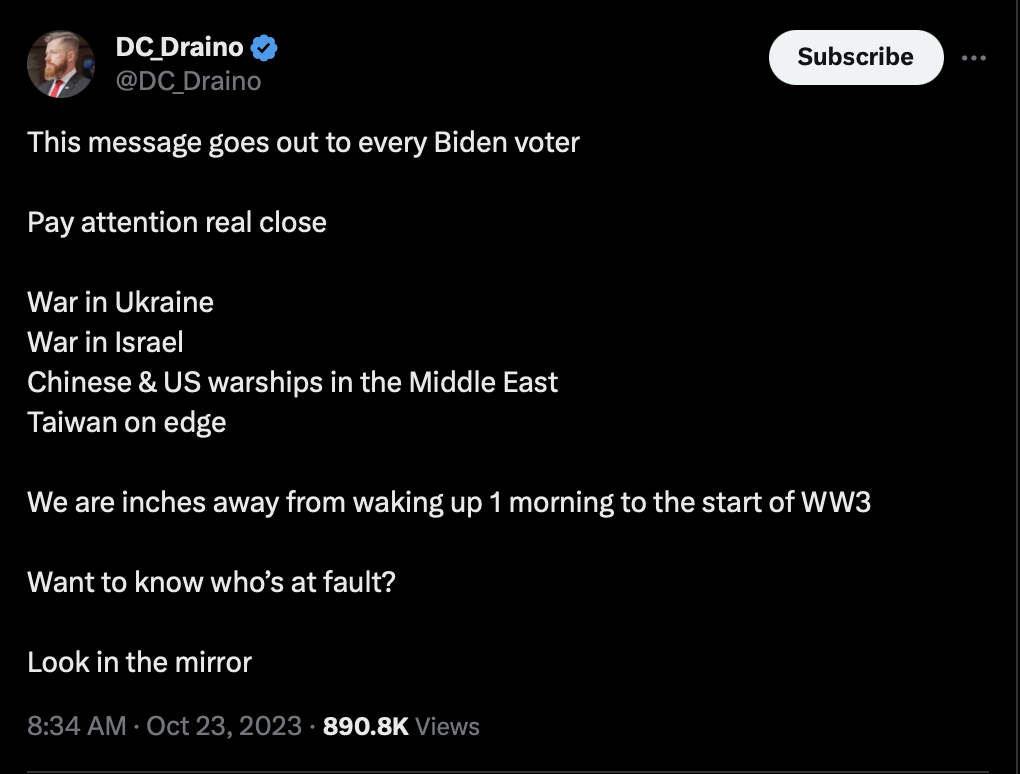Open DC_Draino's profile picture
Image resolution: width=1020 pixels, height=774 pixels.
click(61, 63)
